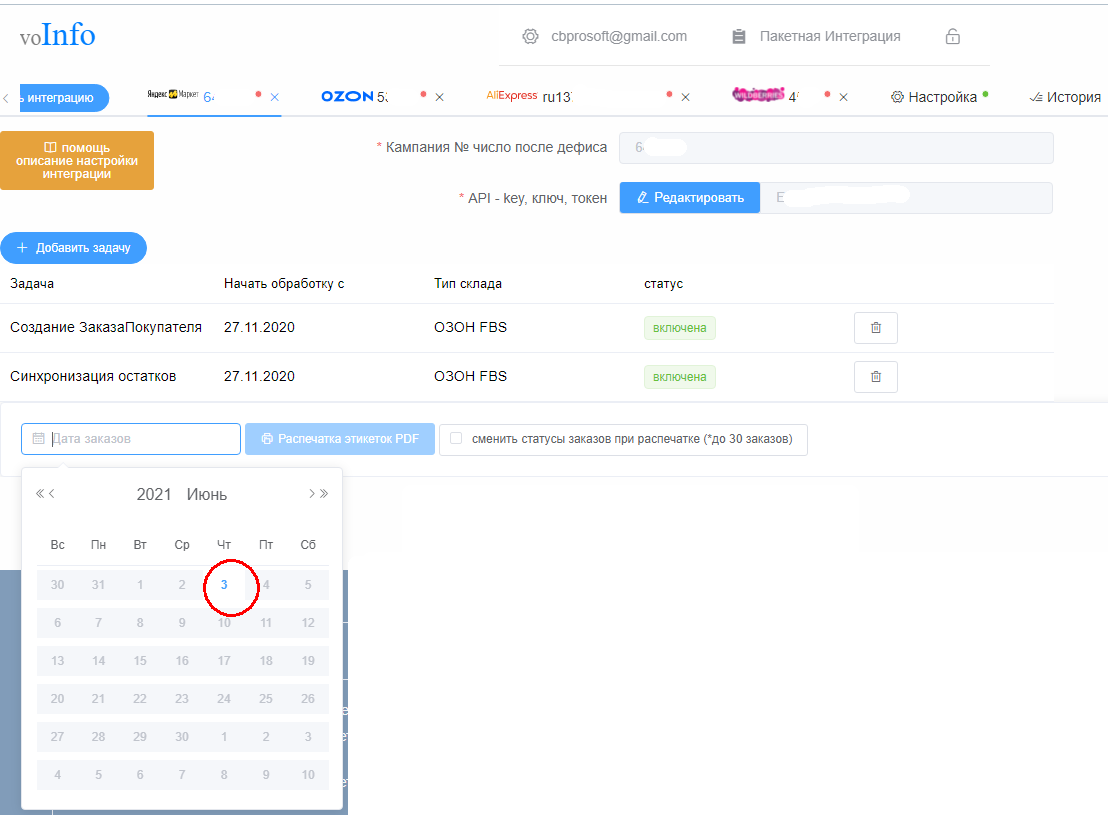Close the OZON integration tab
This screenshot has width=1108, height=815.
coord(439,97)
